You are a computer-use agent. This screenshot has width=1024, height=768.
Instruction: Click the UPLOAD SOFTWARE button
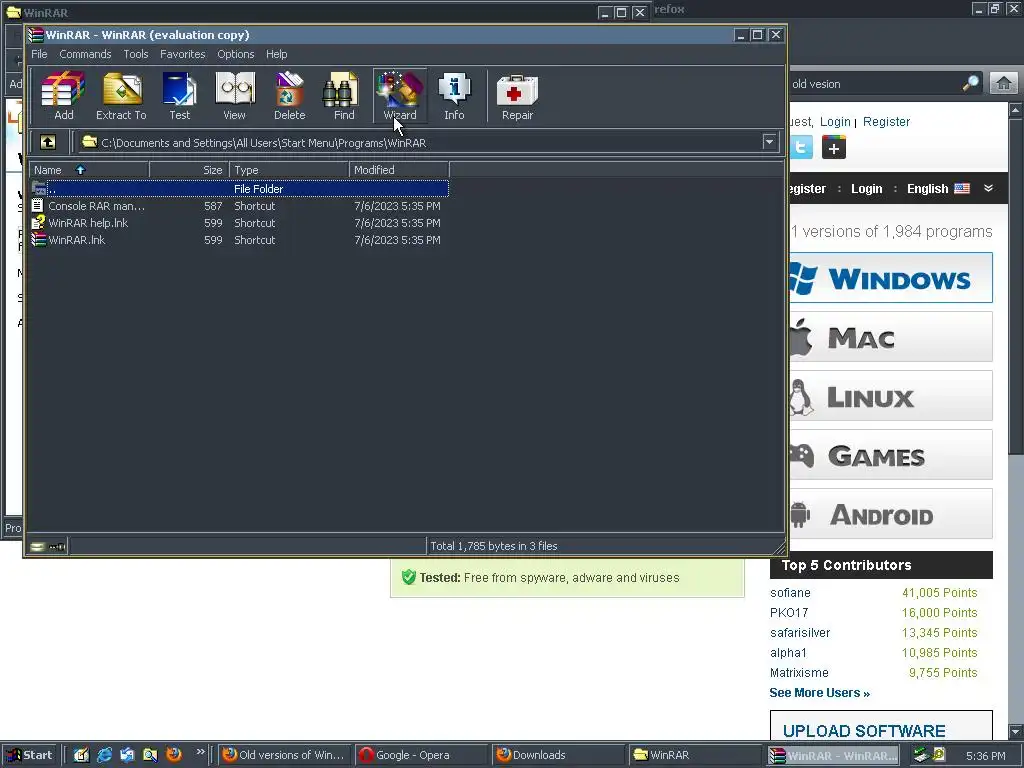881,727
